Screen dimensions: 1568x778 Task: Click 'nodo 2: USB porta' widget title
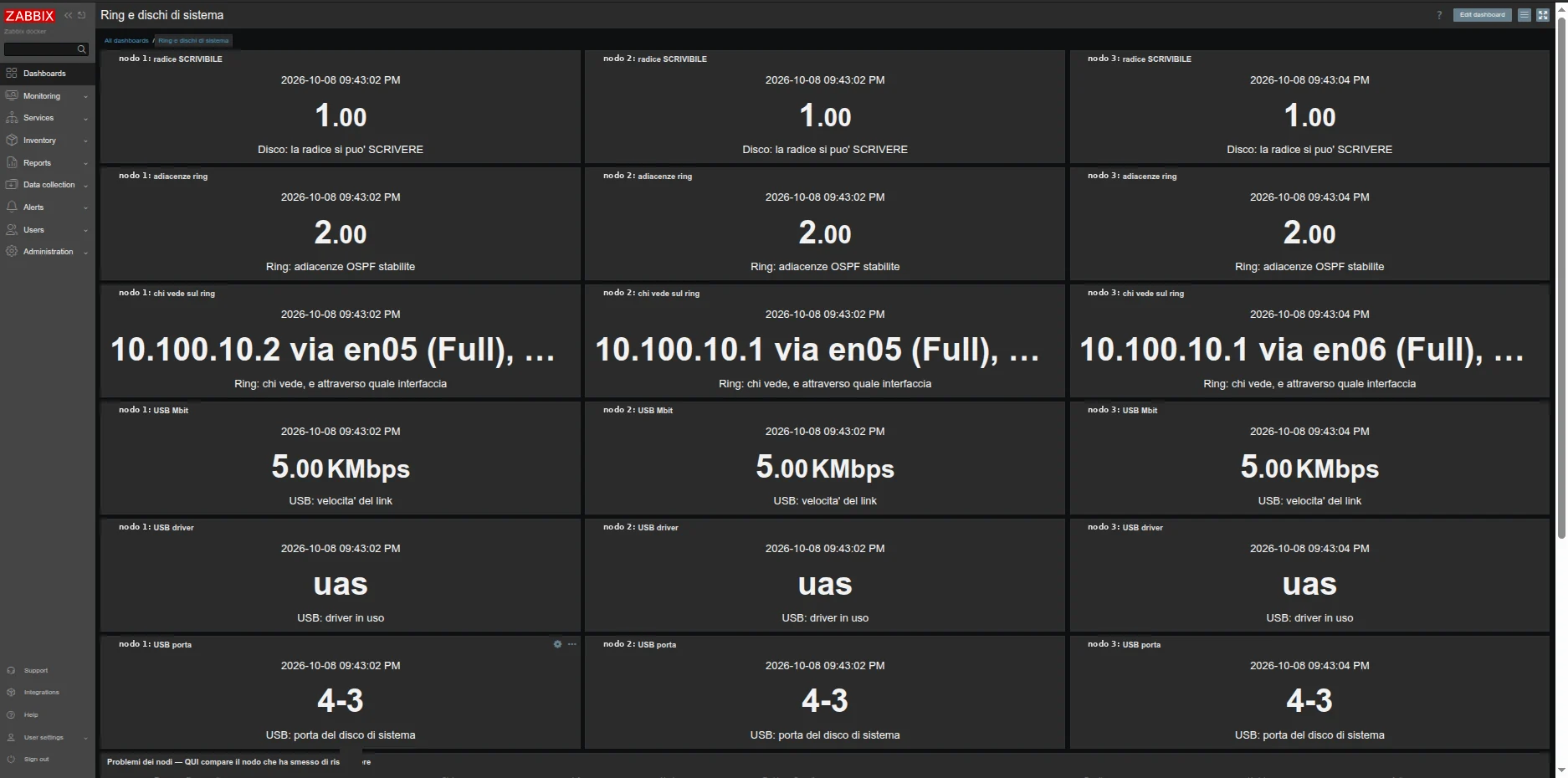(639, 644)
